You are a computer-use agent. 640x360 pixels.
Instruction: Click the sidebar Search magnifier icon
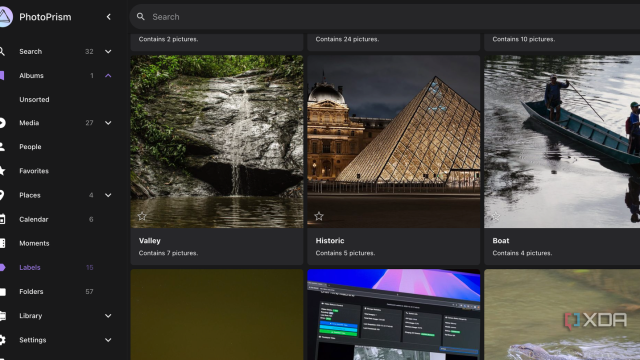[x=2, y=51]
